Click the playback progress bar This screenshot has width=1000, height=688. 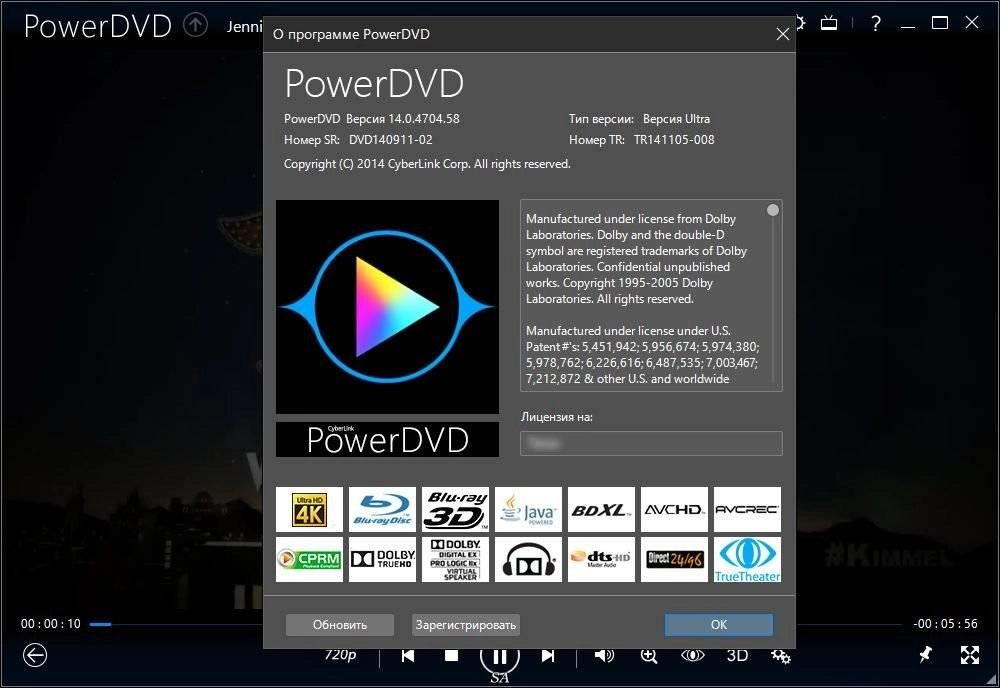497,624
